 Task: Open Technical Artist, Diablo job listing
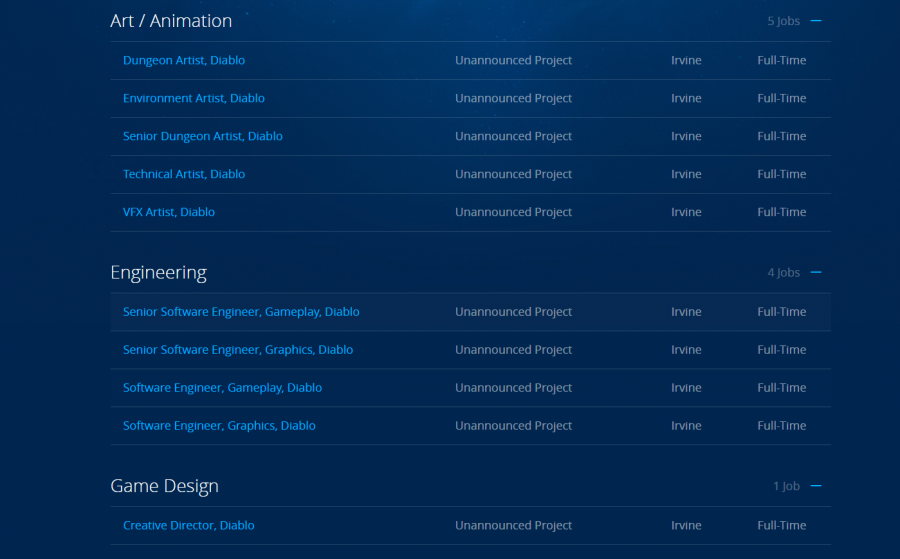pyautogui.click(x=184, y=174)
